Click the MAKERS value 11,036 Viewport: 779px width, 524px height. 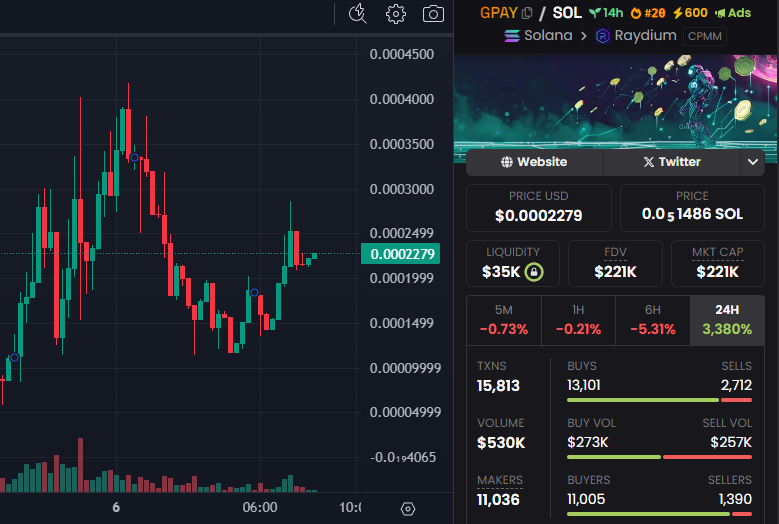[x=498, y=500]
